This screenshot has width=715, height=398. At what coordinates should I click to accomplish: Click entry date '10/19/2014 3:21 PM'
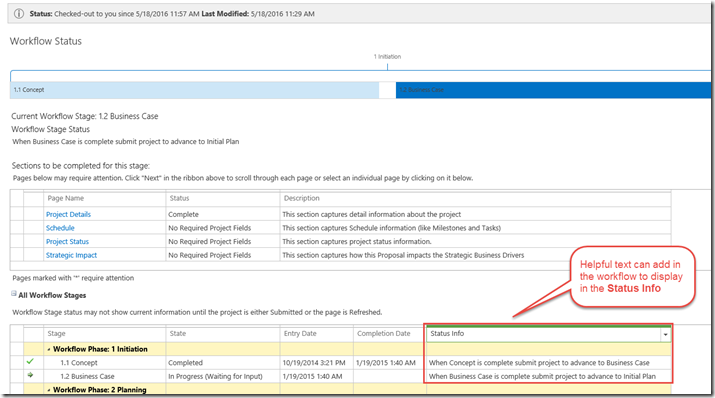[314, 363]
